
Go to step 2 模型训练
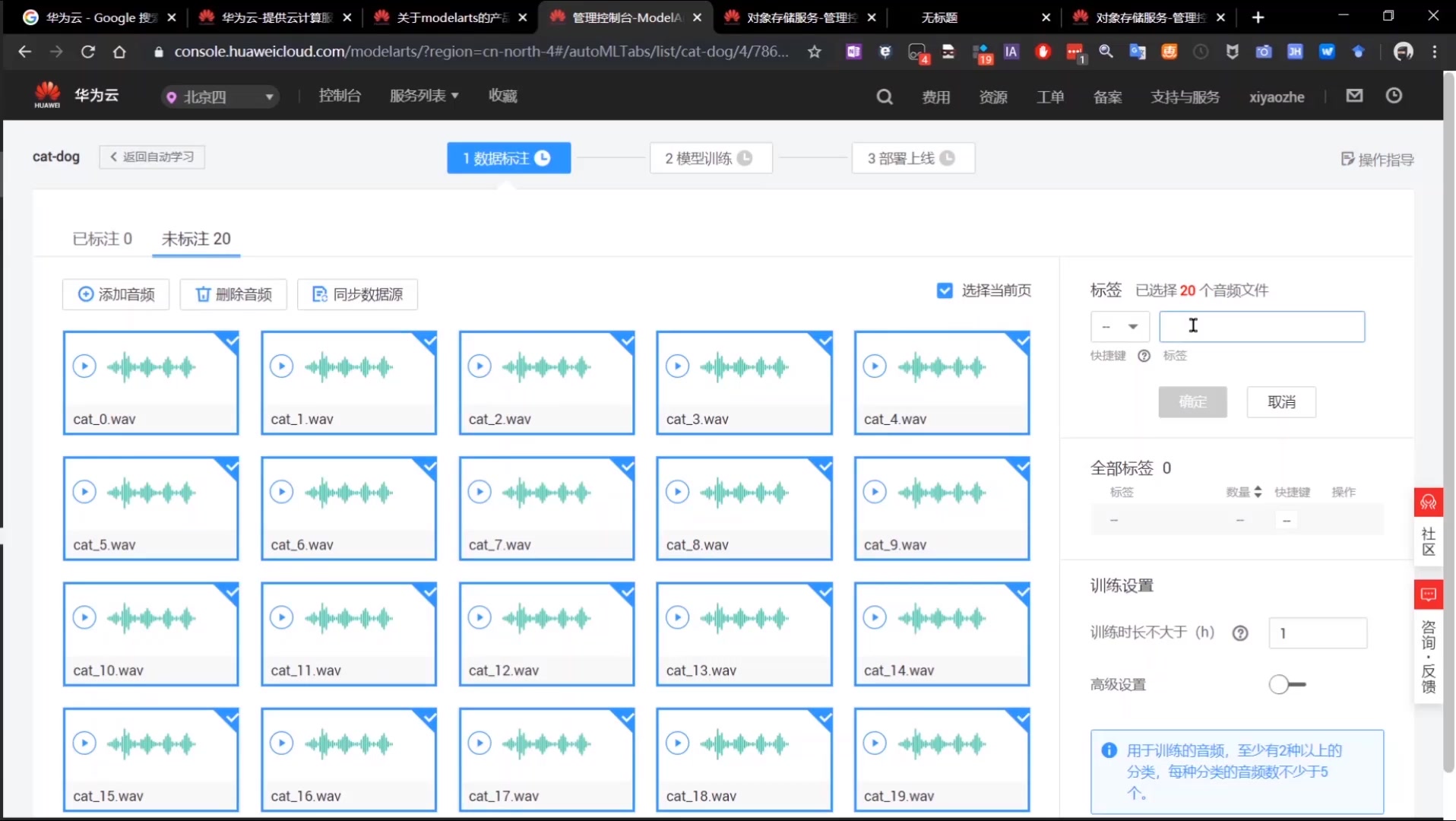tap(710, 158)
